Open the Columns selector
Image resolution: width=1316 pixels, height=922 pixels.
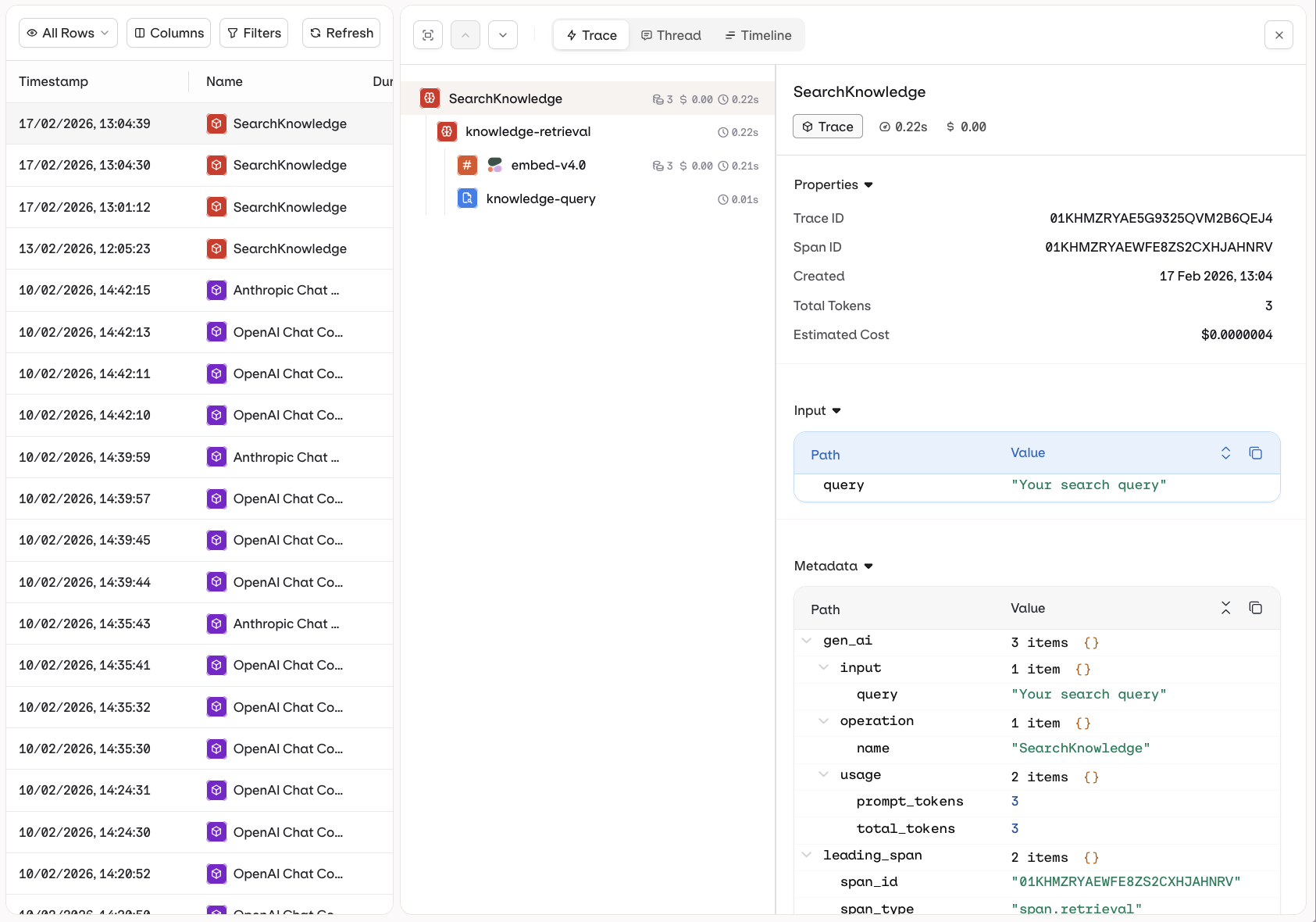169,33
